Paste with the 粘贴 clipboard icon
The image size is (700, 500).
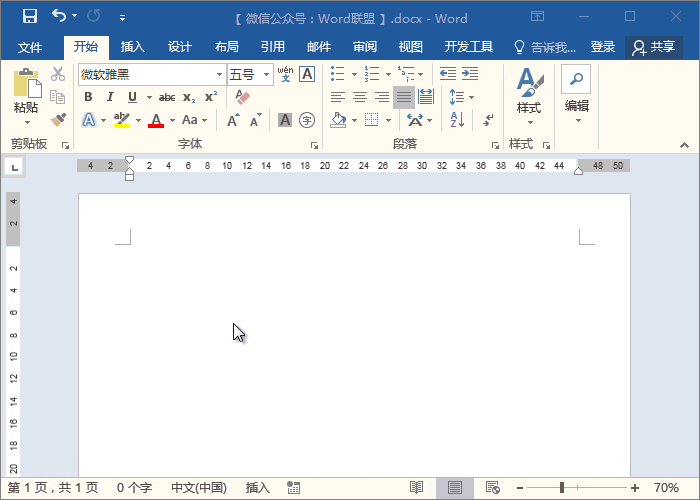(27, 83)
